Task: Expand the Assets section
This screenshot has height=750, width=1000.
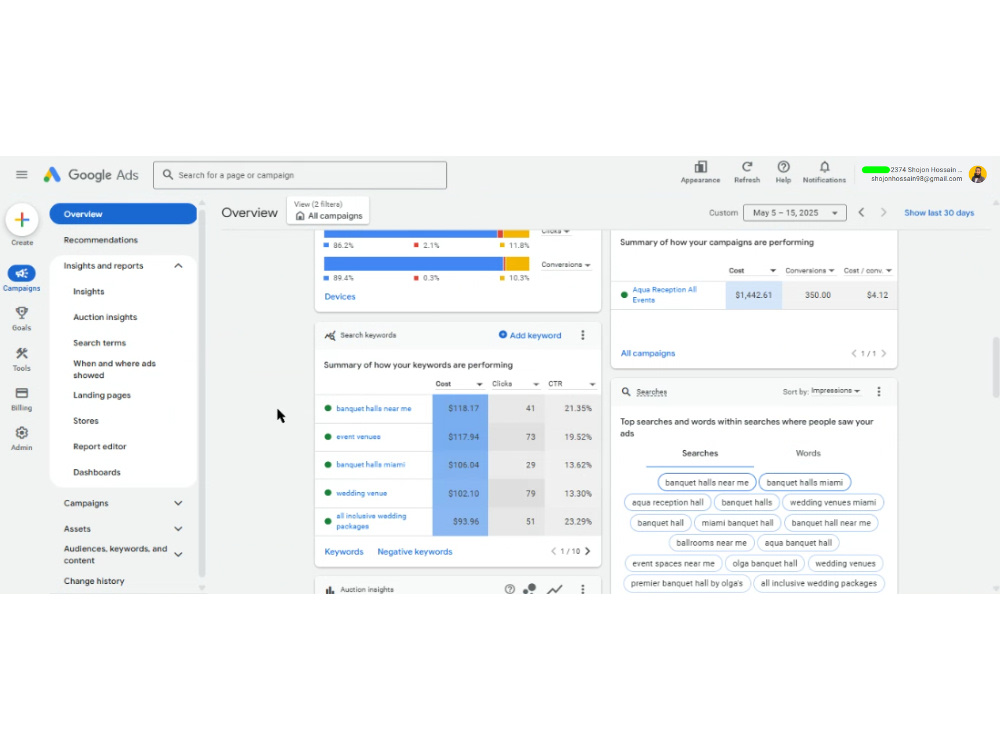Action: pyautogui.click(x=179, y=529)
